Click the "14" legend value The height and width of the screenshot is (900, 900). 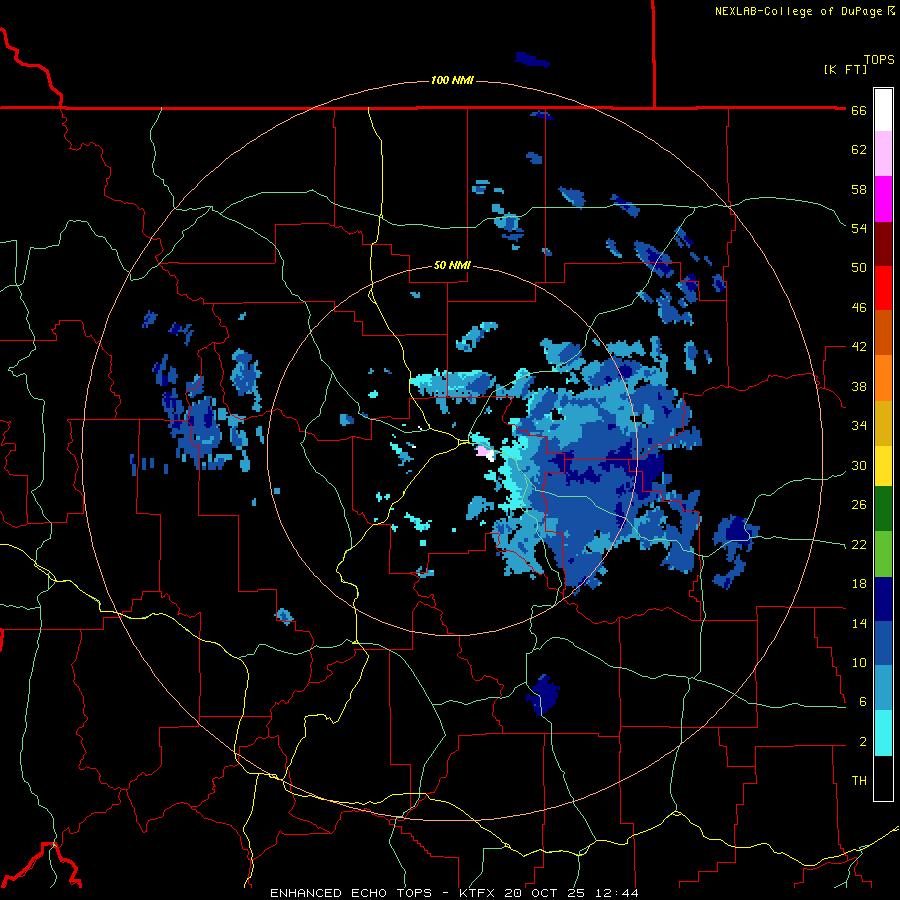pos(859,623)
